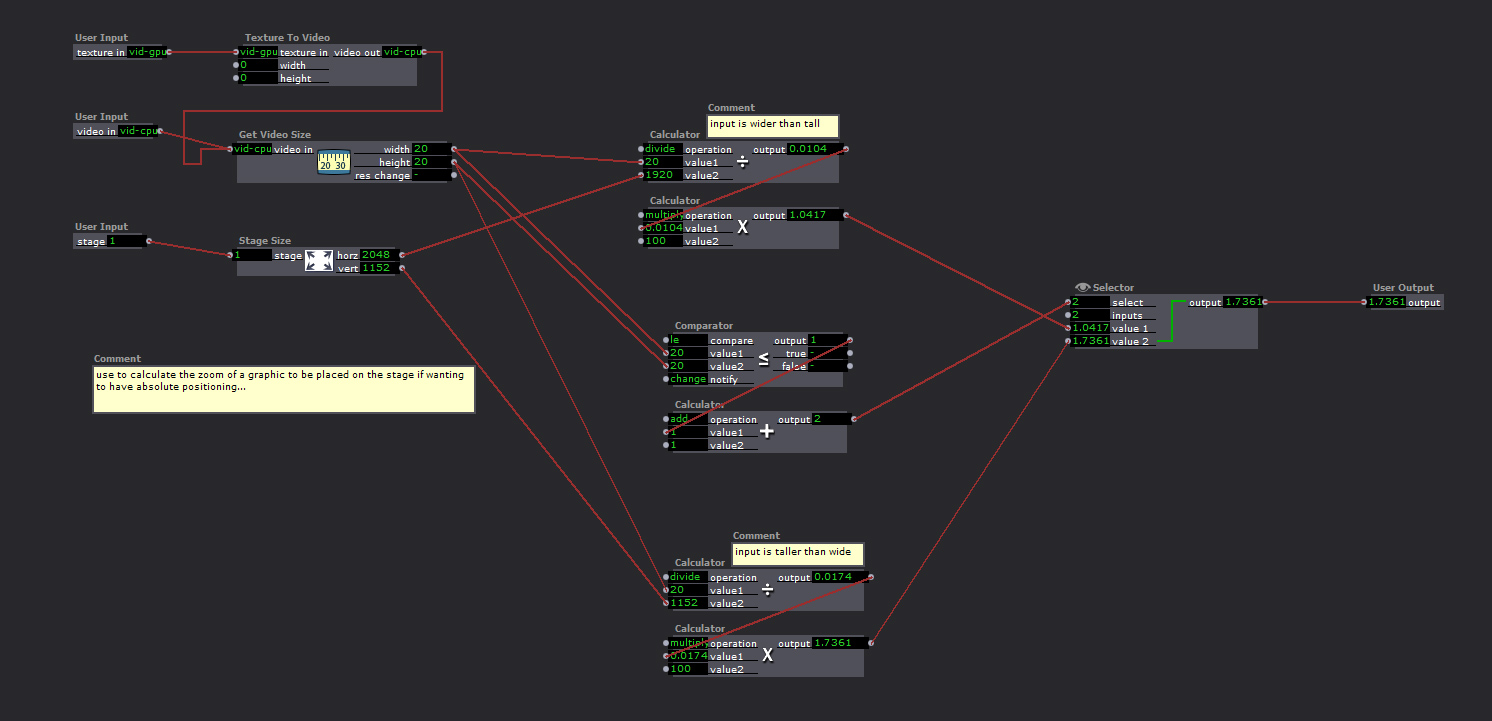This screenshot has height=721, width=1492.
Task: Click the Selector output value
Action: pyautogui.click(x=1242, y=302)
